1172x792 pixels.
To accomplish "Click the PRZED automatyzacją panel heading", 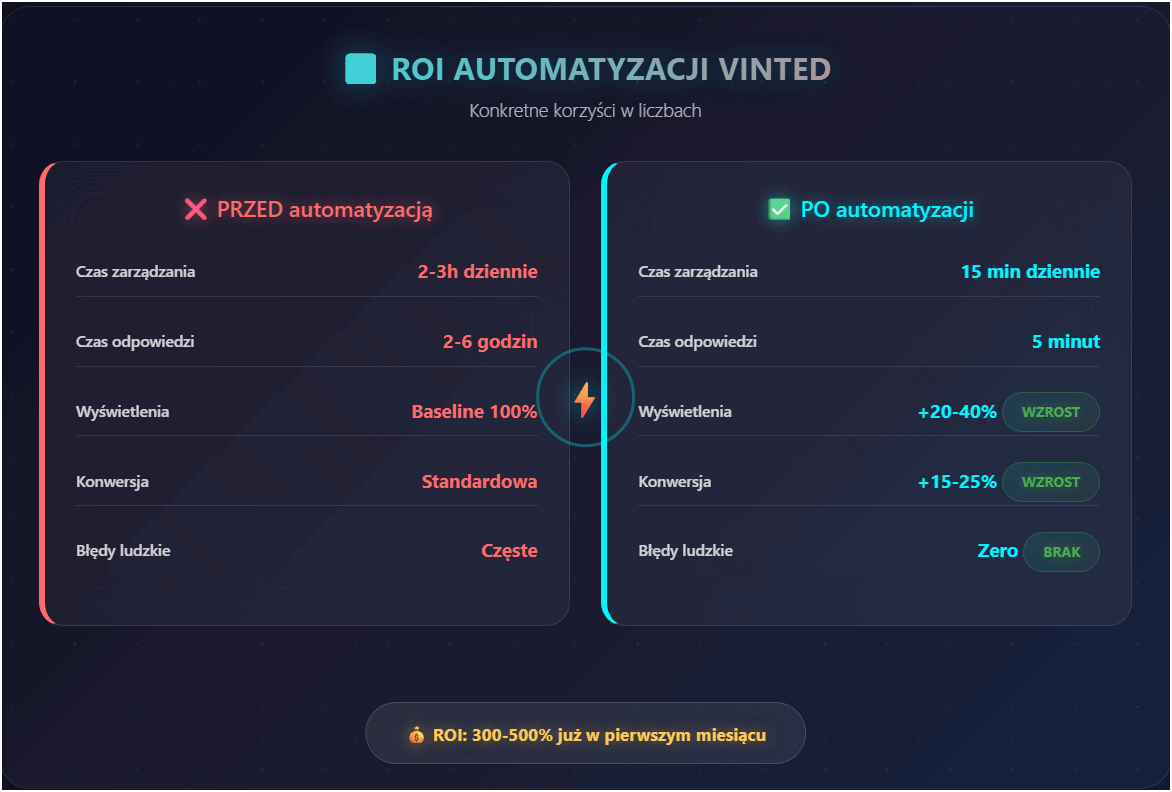I will point(325,210).
